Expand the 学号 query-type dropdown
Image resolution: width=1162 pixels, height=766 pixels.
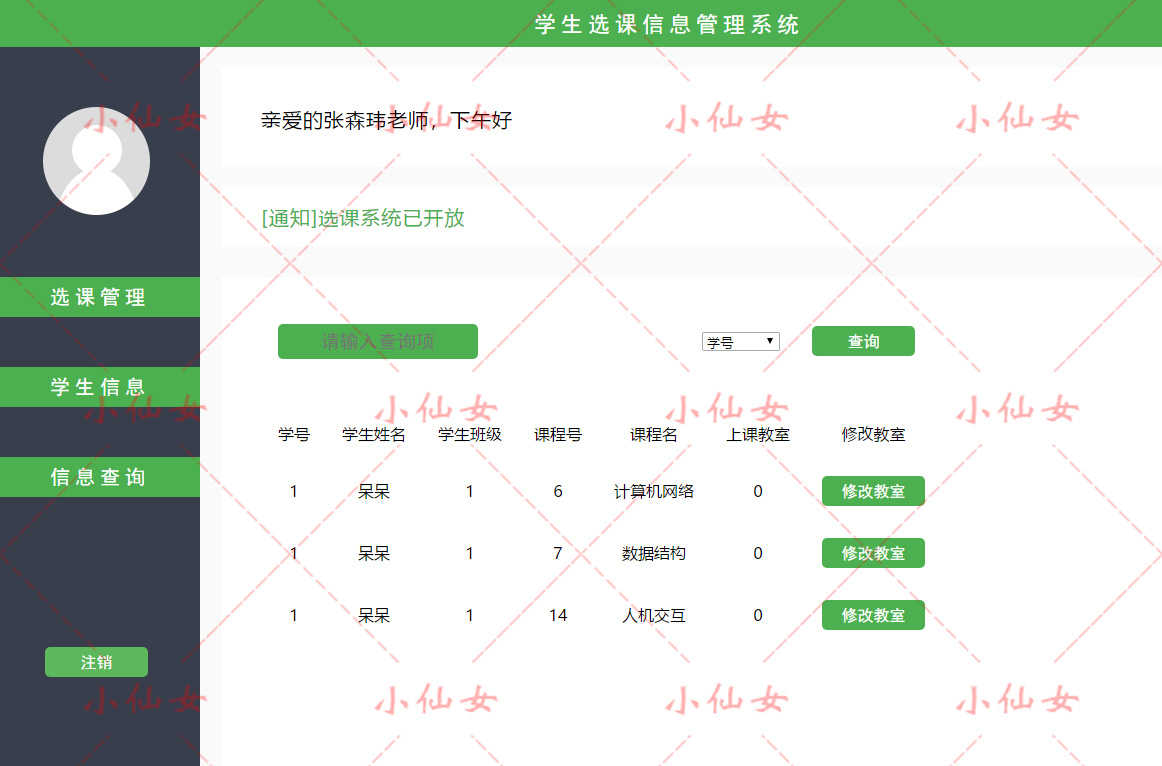coord(740,342)
